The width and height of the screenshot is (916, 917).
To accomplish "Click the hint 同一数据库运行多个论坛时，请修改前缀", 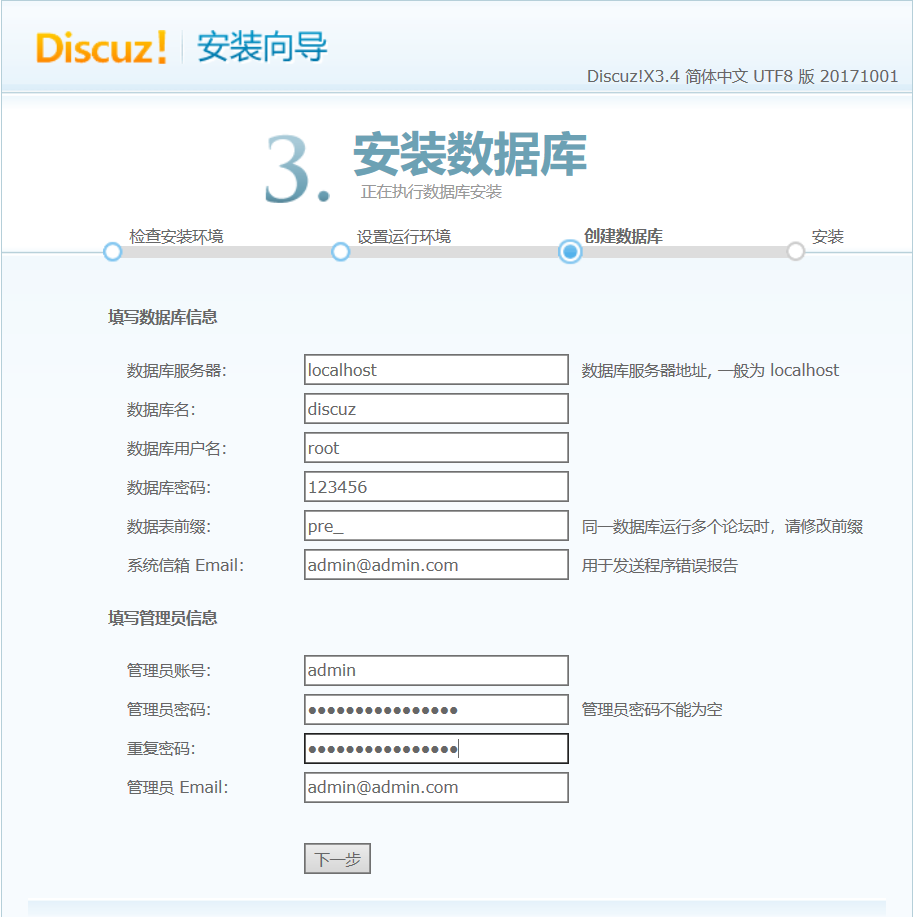I will click(x=722, y=526).
